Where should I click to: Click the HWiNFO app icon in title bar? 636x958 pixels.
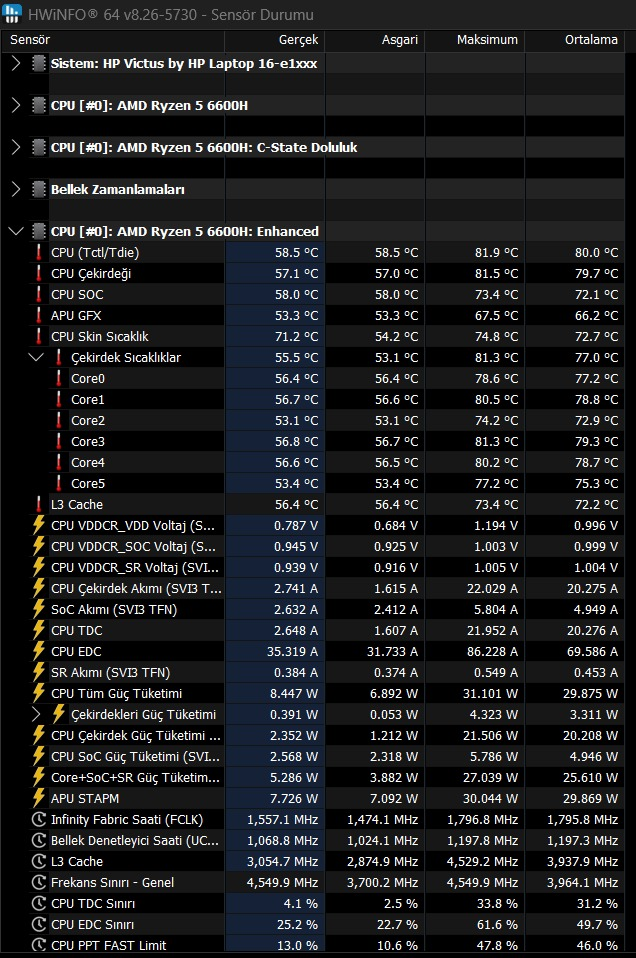(x=12, y=13)
